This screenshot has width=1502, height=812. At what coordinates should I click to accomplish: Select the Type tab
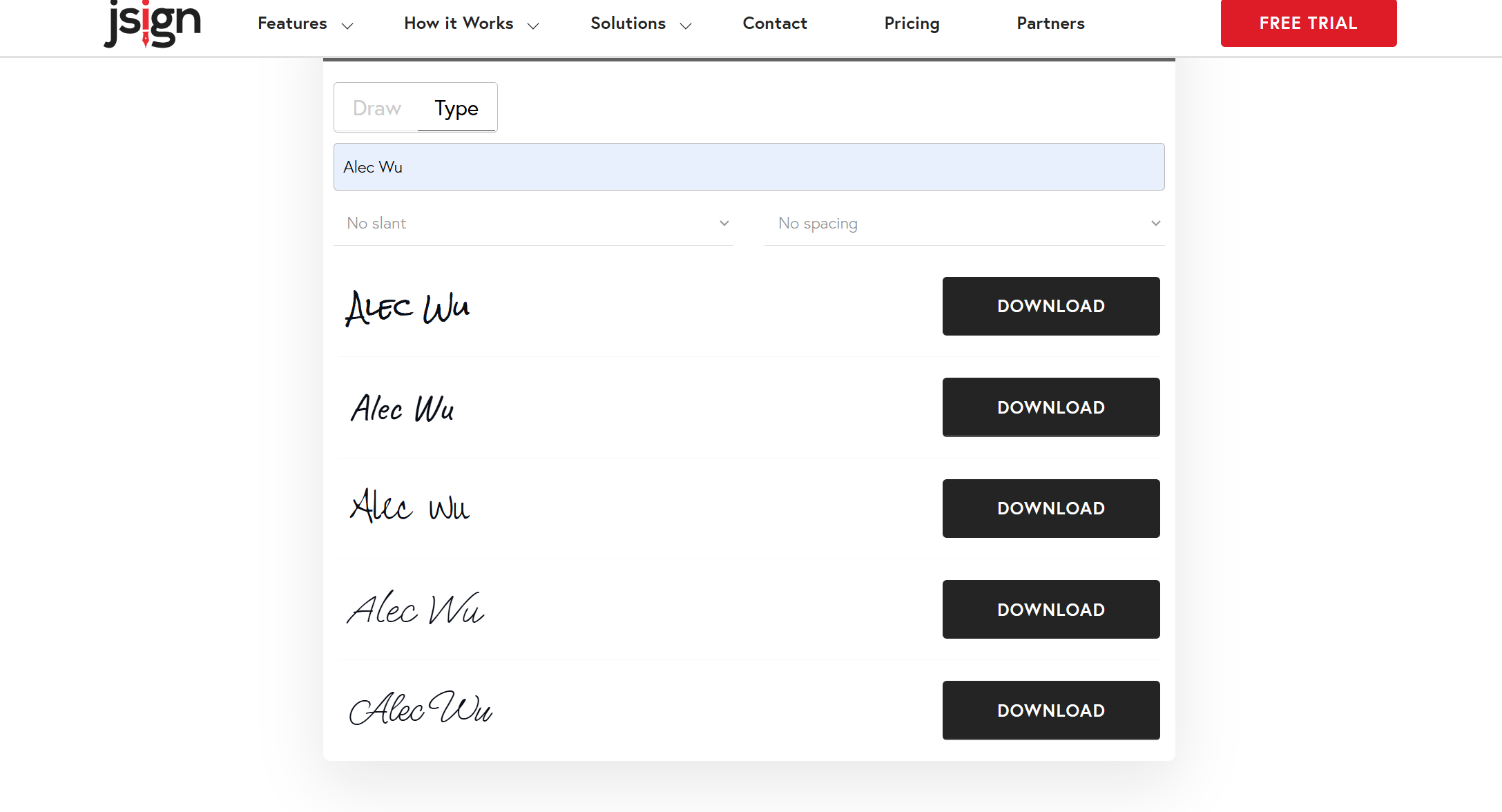456,108
